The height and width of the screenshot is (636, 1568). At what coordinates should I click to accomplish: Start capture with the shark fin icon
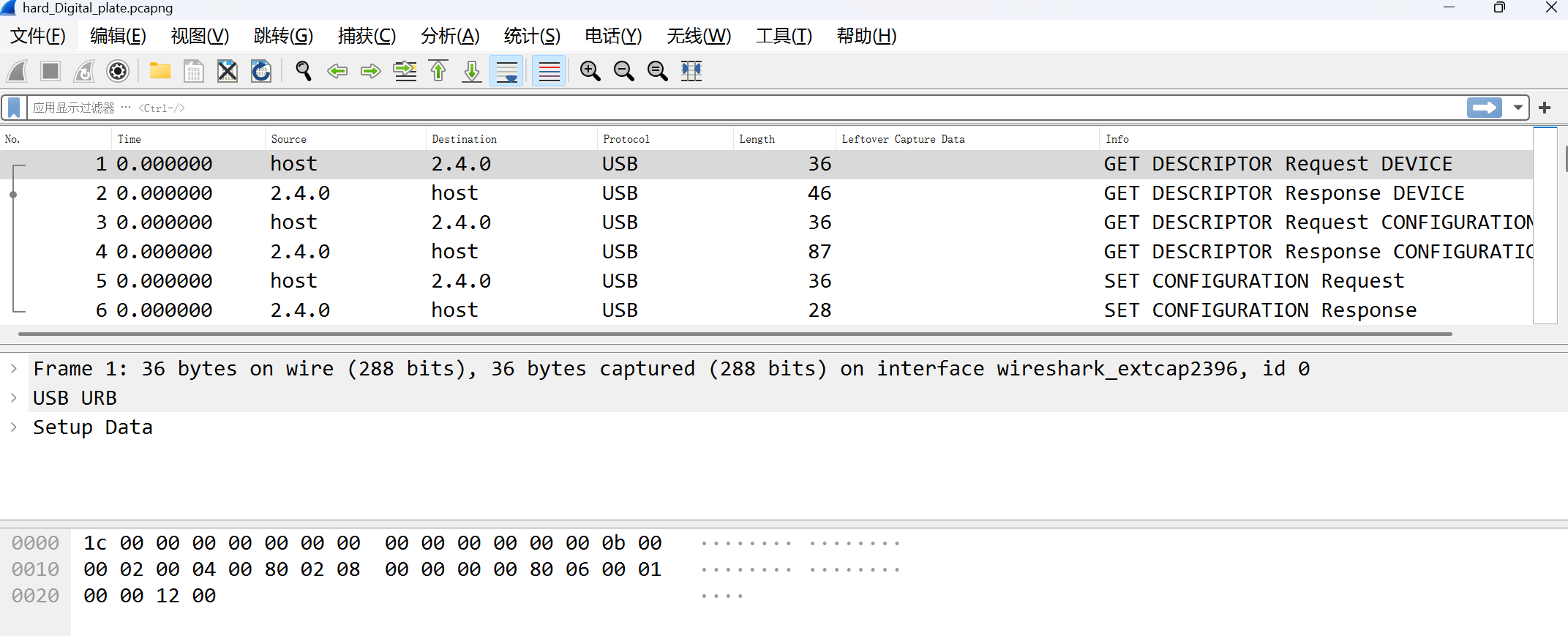point(17,71)
